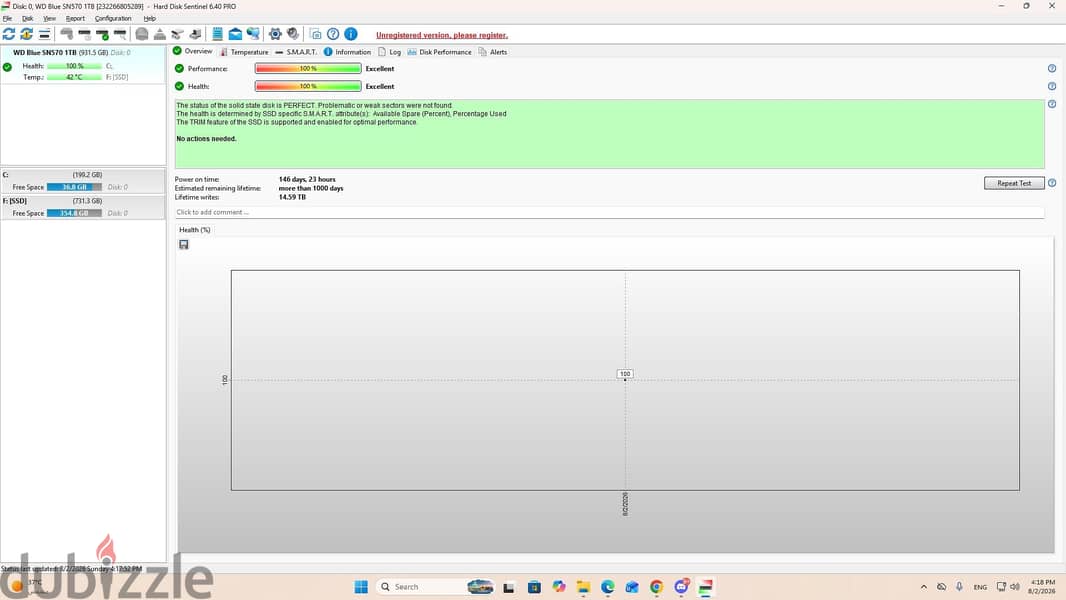Open the Disk menu

(x=28, y=18)
